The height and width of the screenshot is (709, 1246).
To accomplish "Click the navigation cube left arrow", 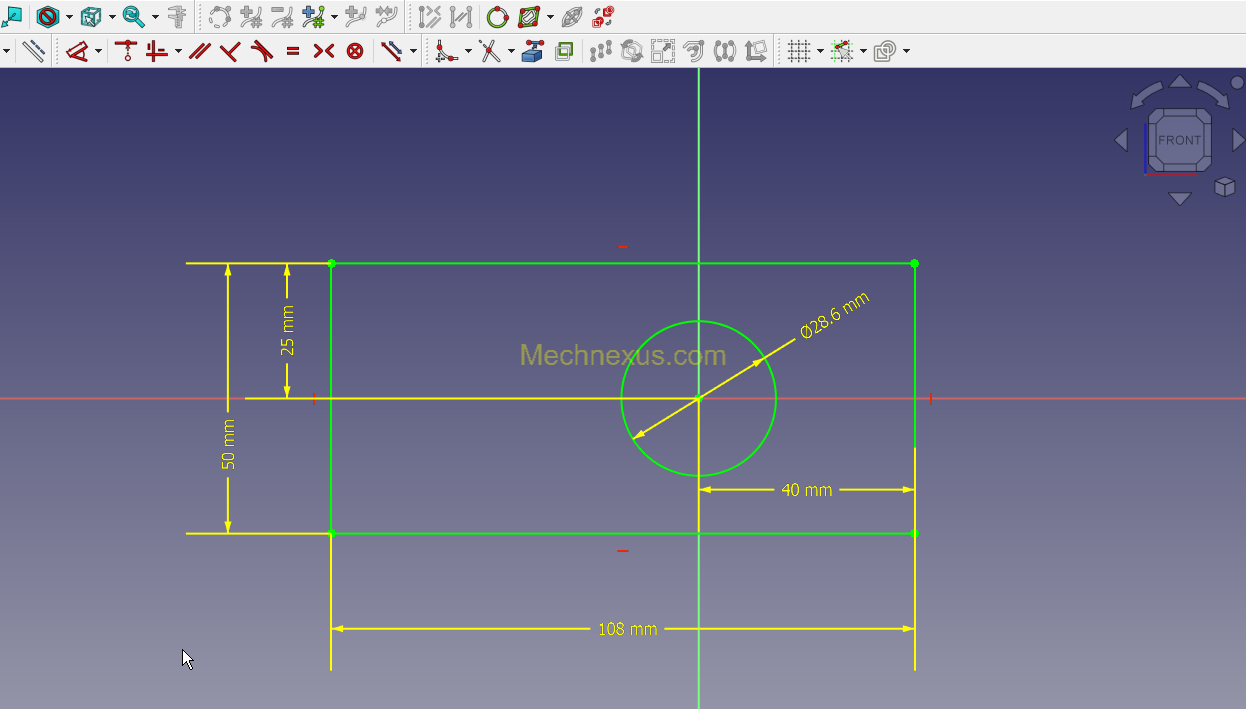I will click(x=1121, y=140).
